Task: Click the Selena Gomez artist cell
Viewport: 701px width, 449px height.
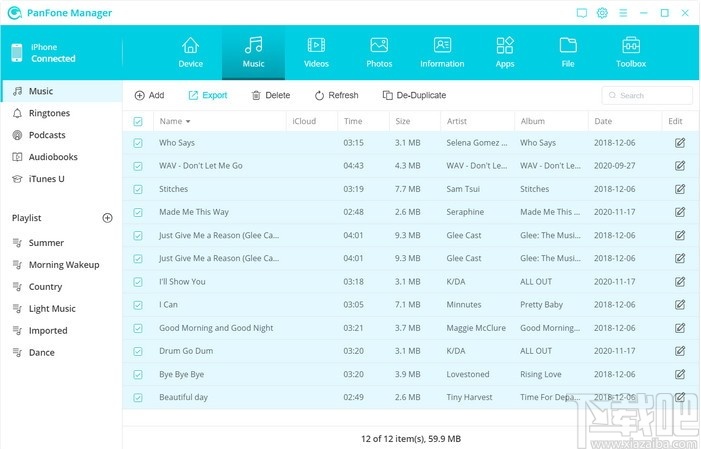Action: click(x=477, y=143)
